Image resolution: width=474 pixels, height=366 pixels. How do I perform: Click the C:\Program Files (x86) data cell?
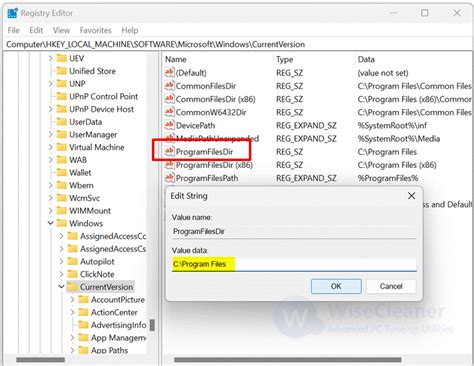(397, 165)
